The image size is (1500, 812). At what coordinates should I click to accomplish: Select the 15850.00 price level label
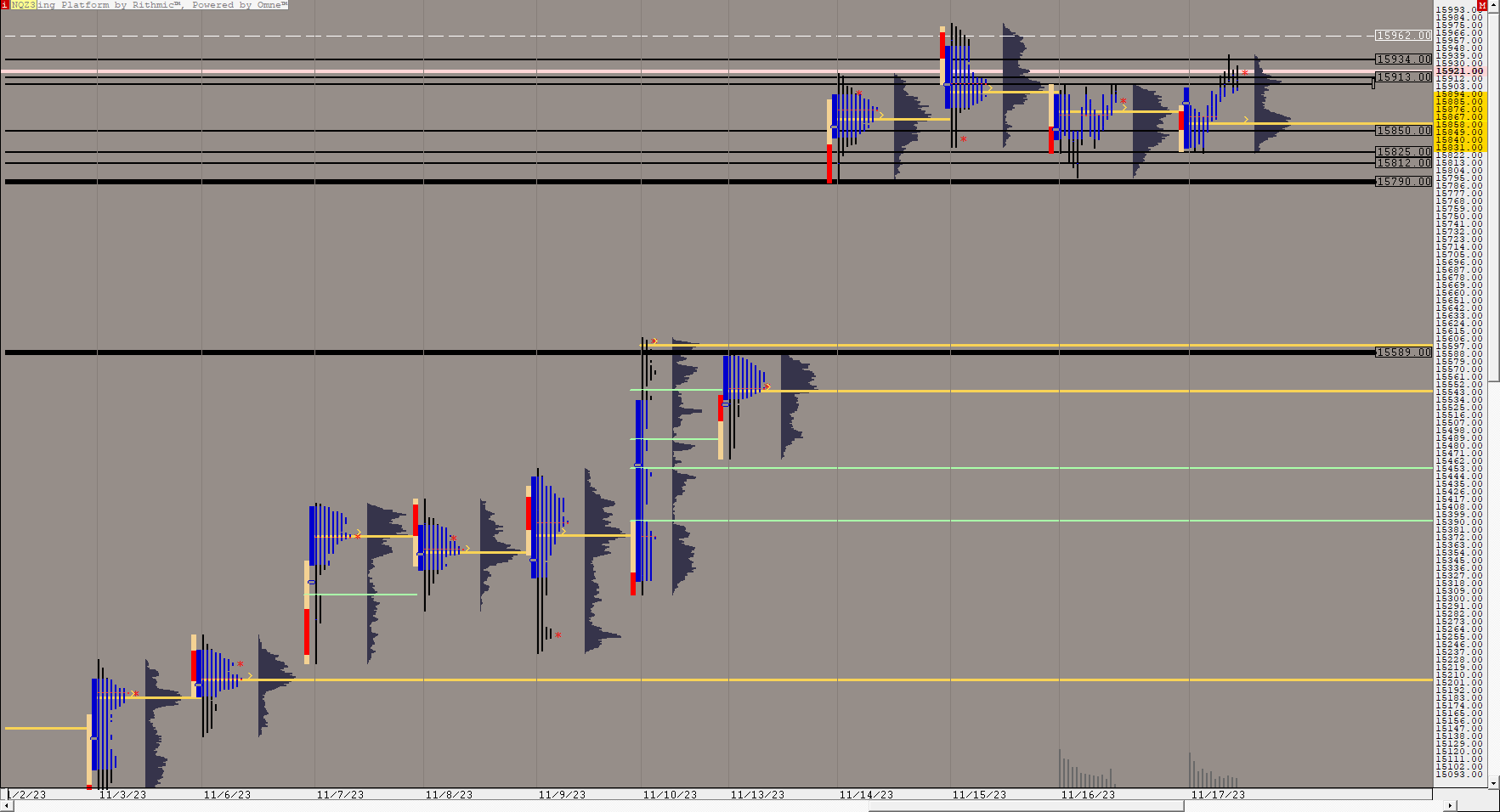coord(1404,131)
